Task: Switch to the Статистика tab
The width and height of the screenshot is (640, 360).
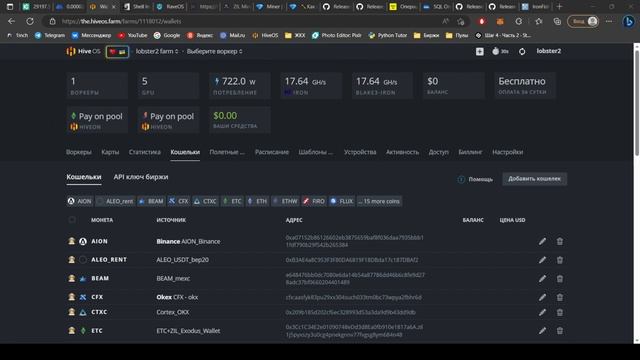Action: [145, 152]
